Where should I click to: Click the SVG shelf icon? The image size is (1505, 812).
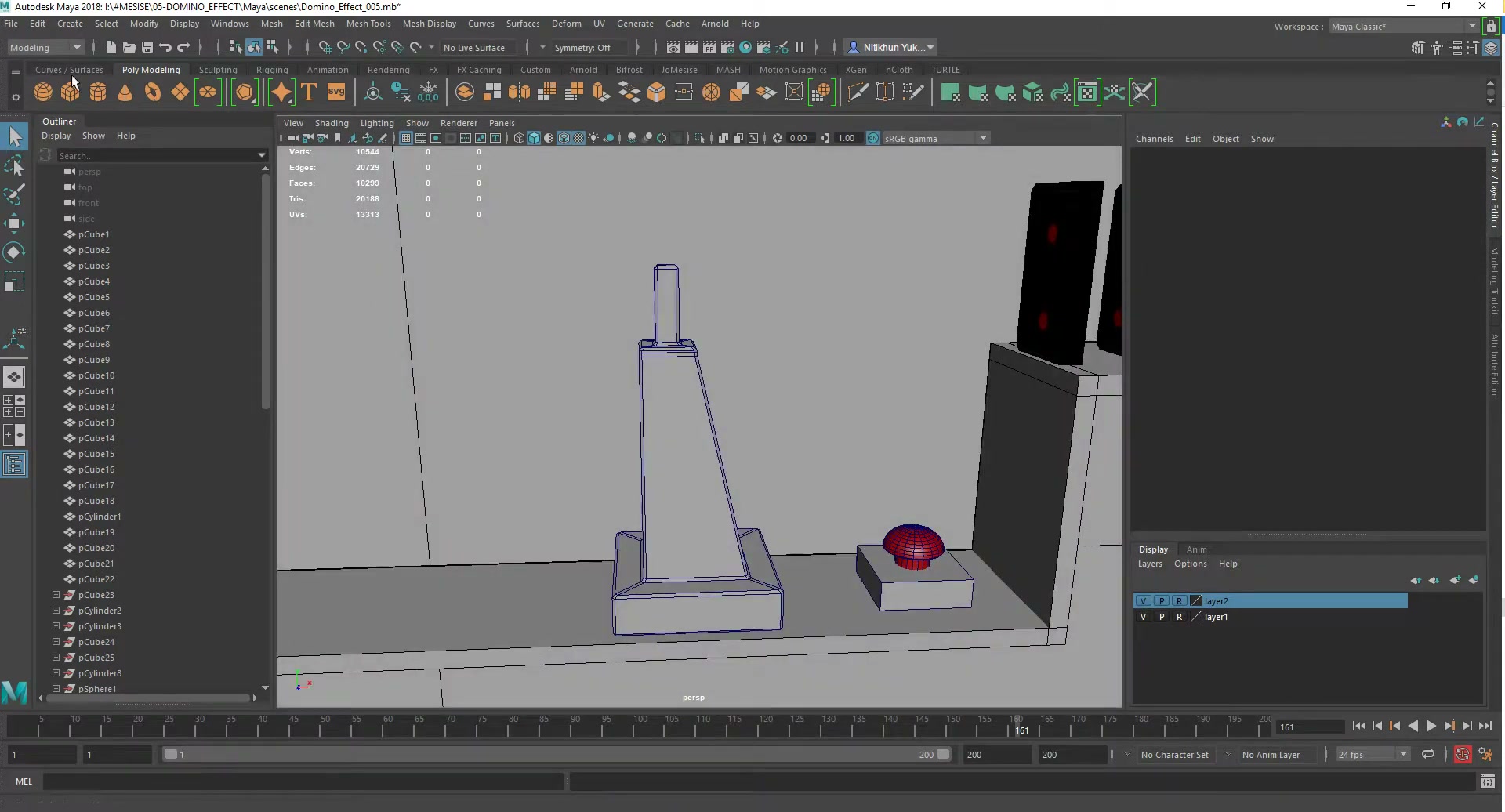(336, 92)
